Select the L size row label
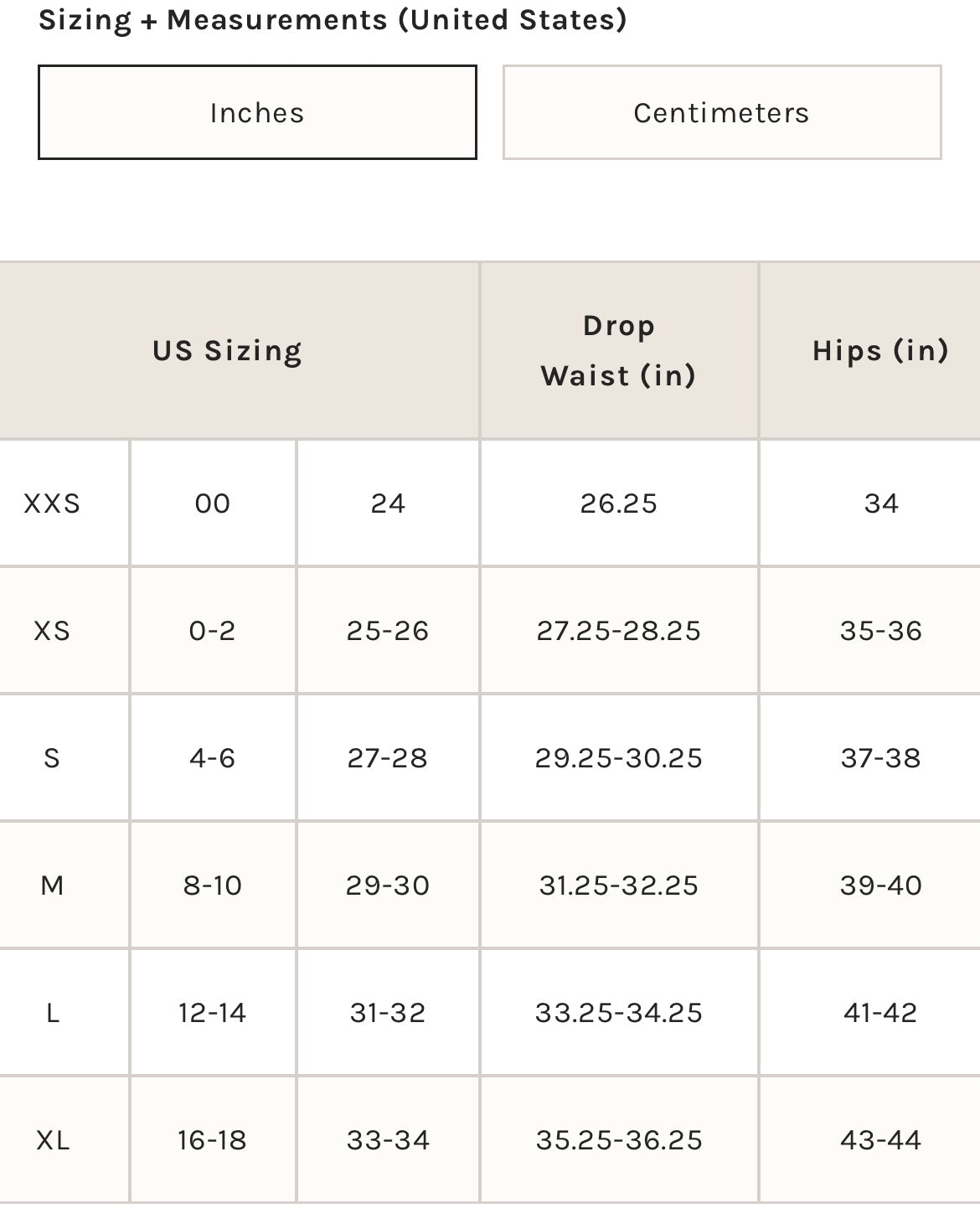 tap(52, 1013)
